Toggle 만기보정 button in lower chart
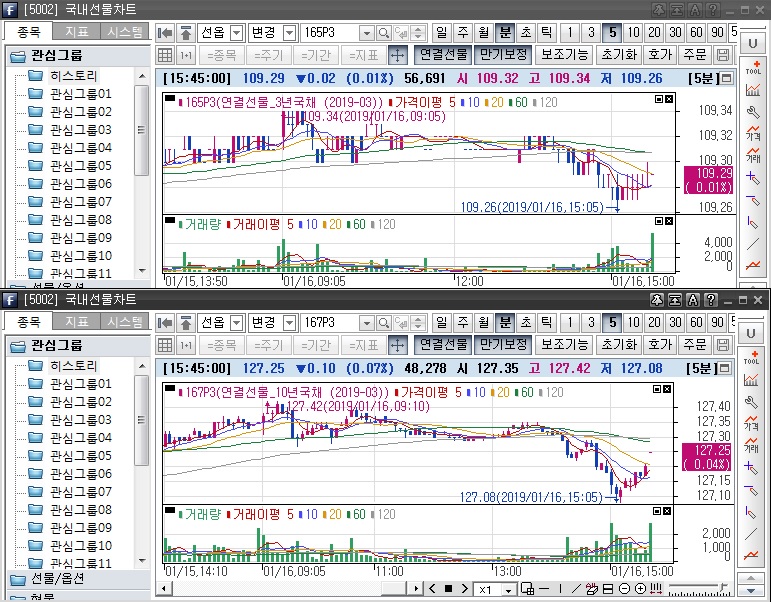The image size is (771, 602). click(503, 345)
